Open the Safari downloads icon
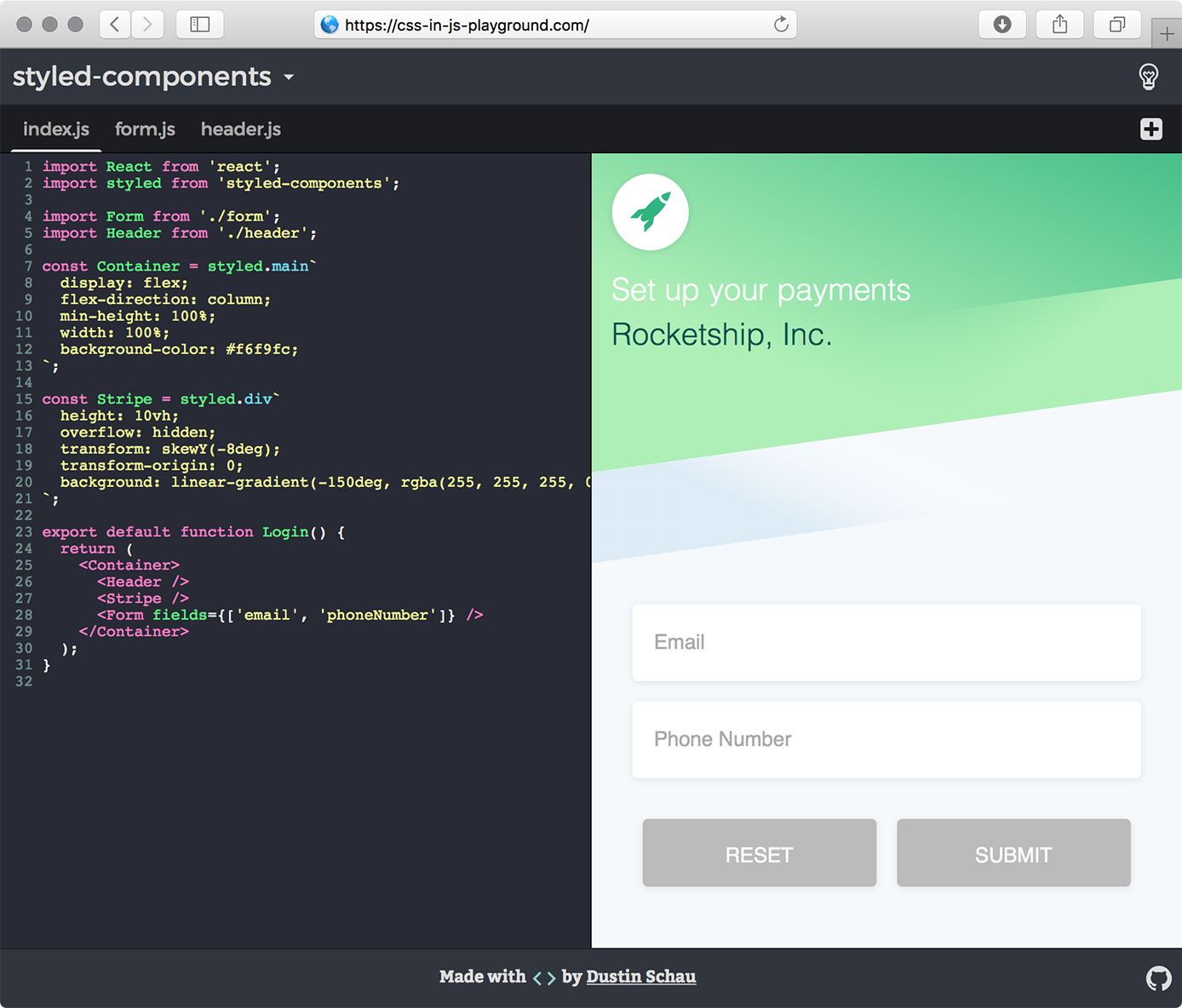This screenshot has width=1182, height=1008. click(x=1002, y=25)
